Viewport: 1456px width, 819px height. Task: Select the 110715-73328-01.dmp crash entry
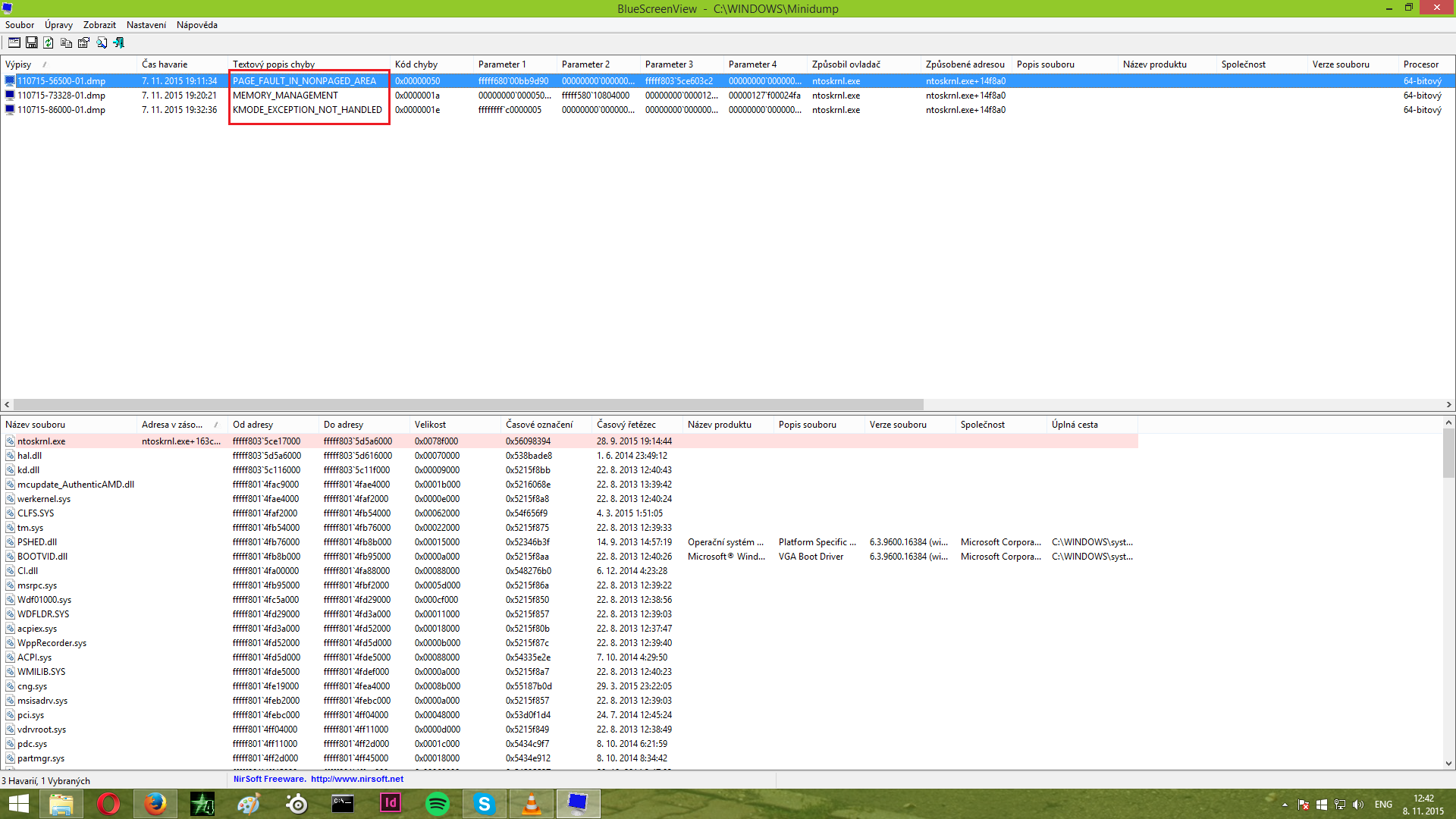pyautogui.click(x=61, y=96)
